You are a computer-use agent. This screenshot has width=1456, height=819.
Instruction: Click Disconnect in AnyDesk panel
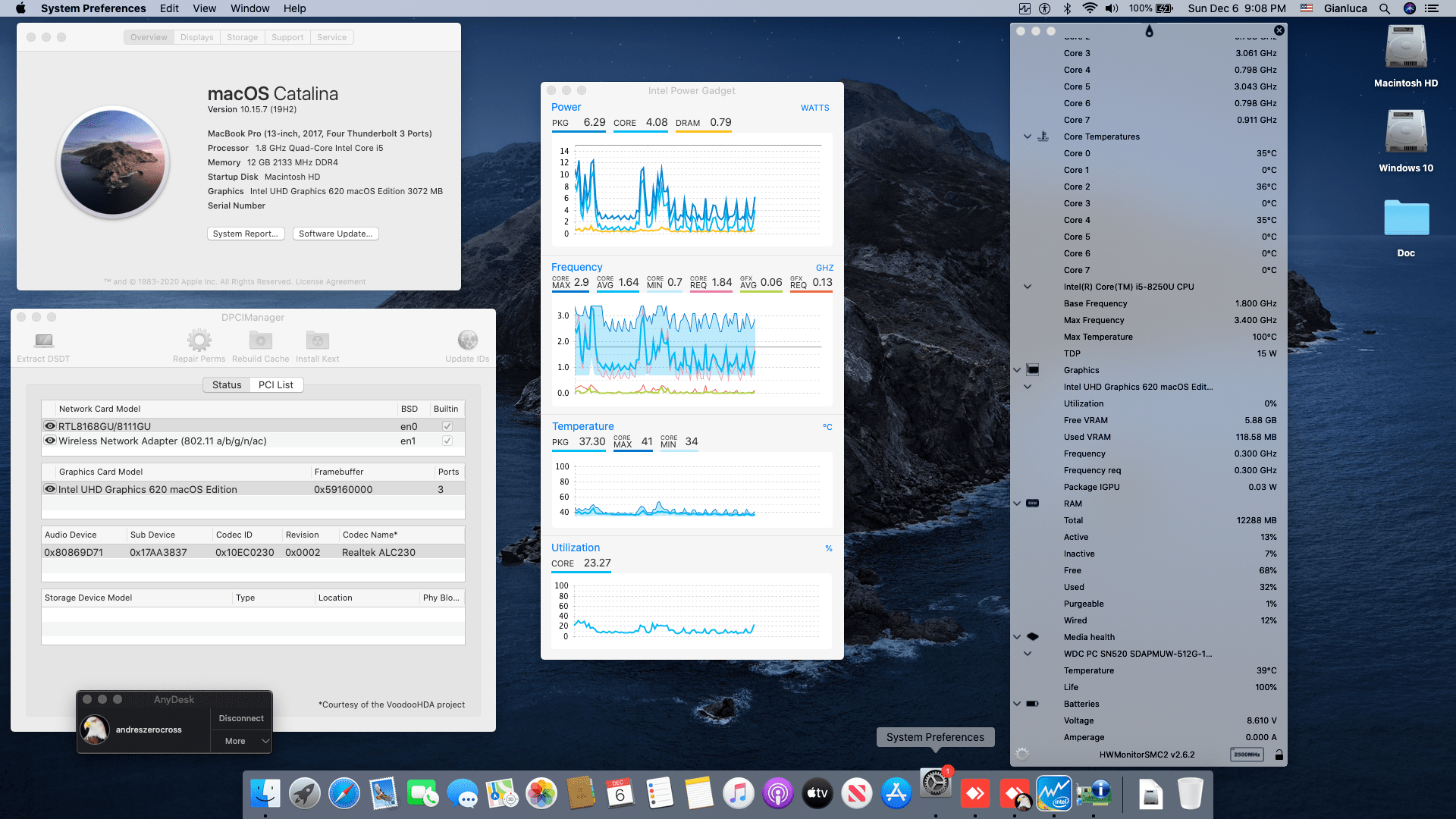point(241,718)
